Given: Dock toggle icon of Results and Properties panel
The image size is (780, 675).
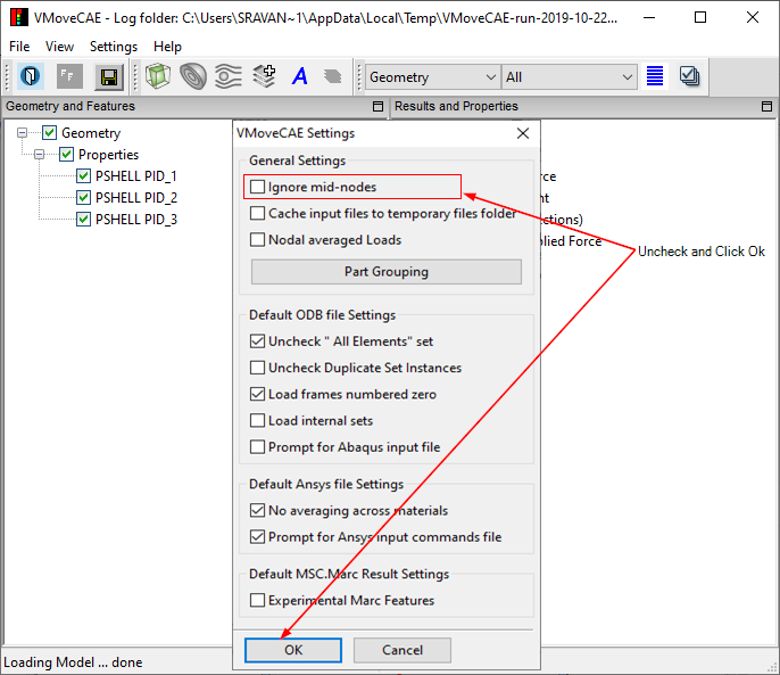Looking at the screenshot, I should point(767,106).
